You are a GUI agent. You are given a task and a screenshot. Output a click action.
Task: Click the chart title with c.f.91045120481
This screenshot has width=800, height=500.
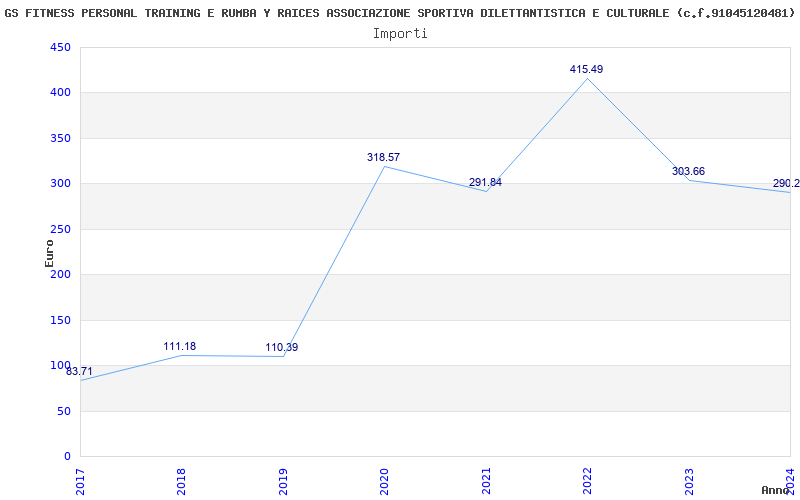pyautogui.click(x=399, y=13)
